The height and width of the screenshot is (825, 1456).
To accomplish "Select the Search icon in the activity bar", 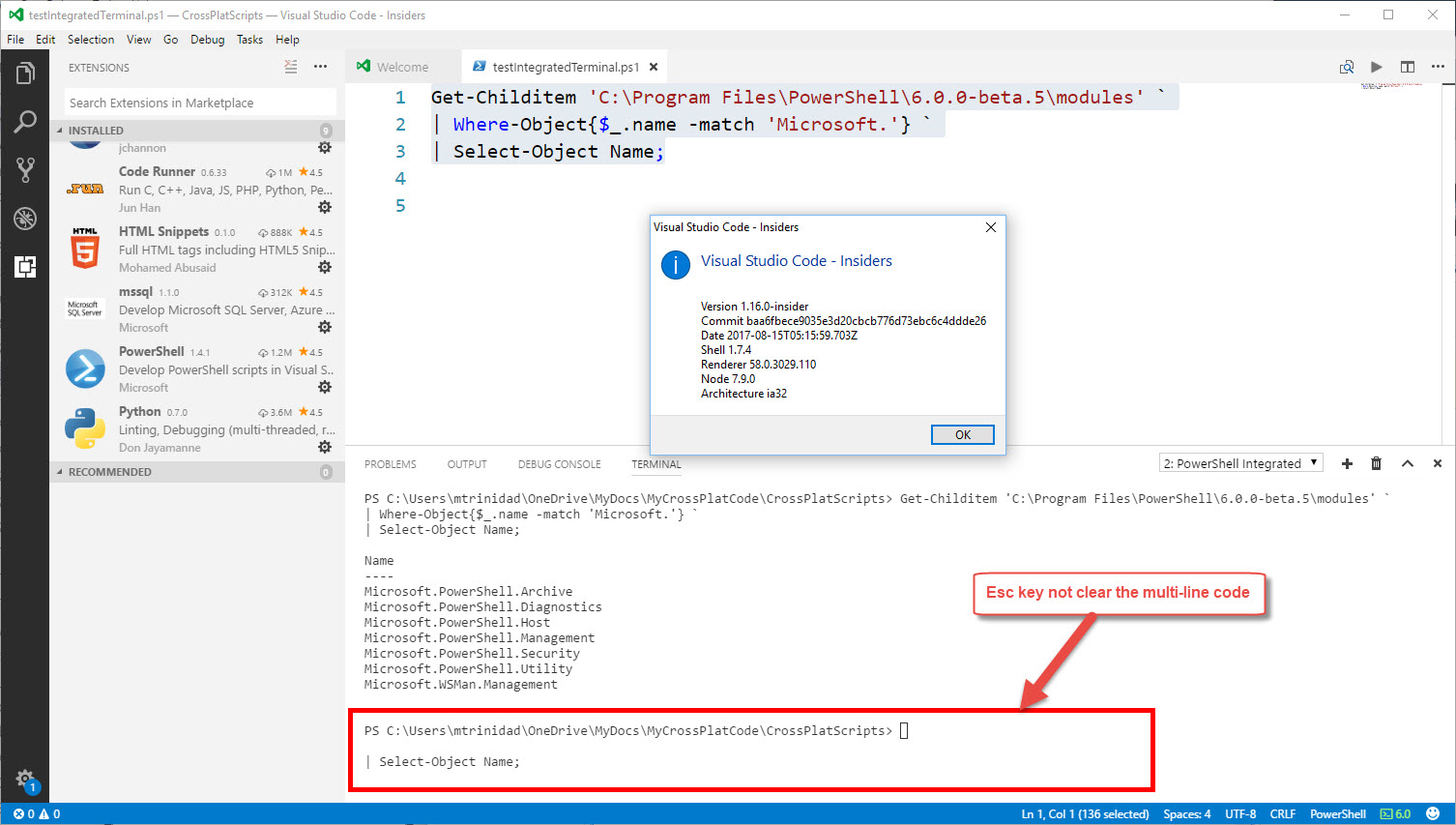I will coord(24,121).
